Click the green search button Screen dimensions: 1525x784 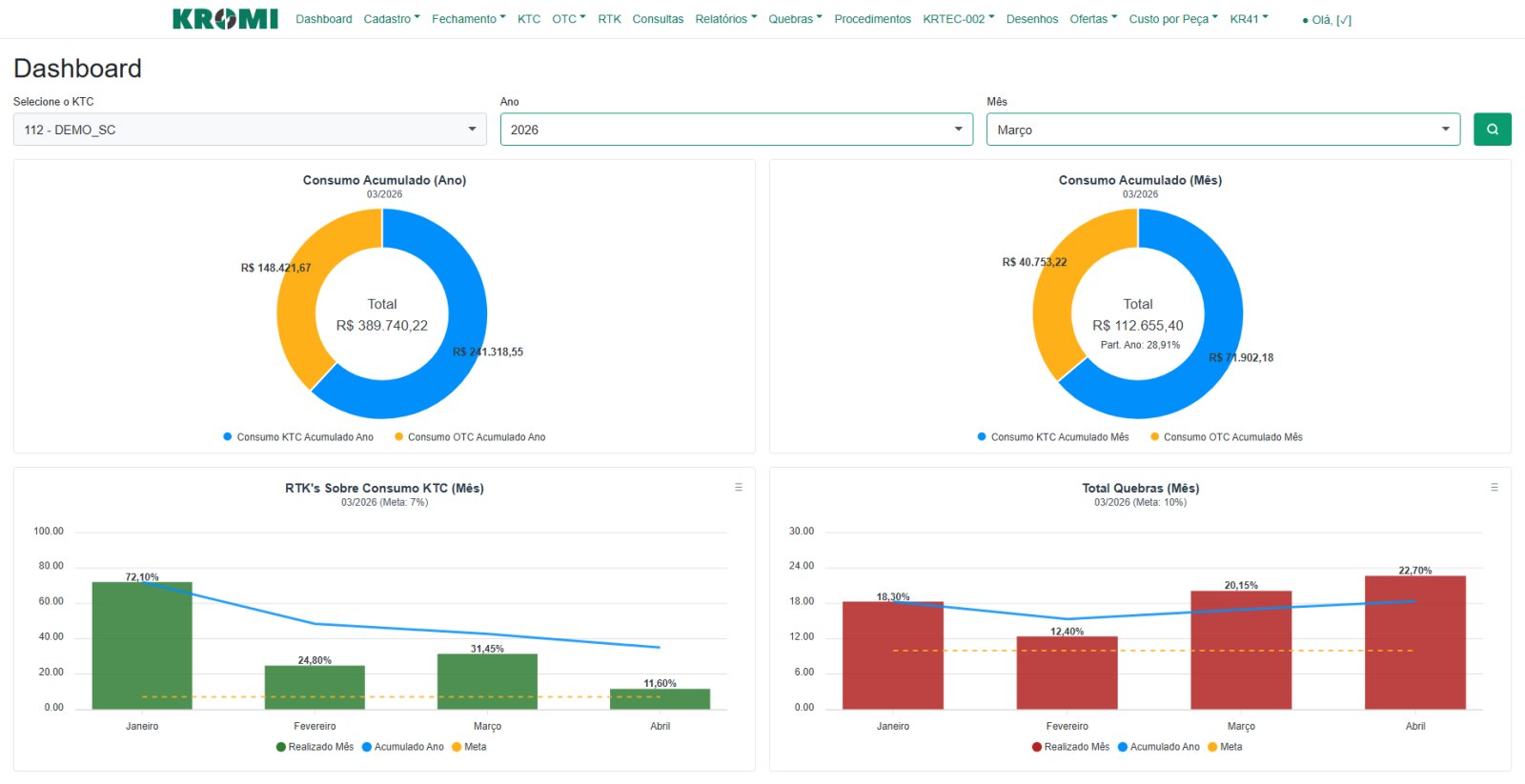click(x=1492, y=130)
